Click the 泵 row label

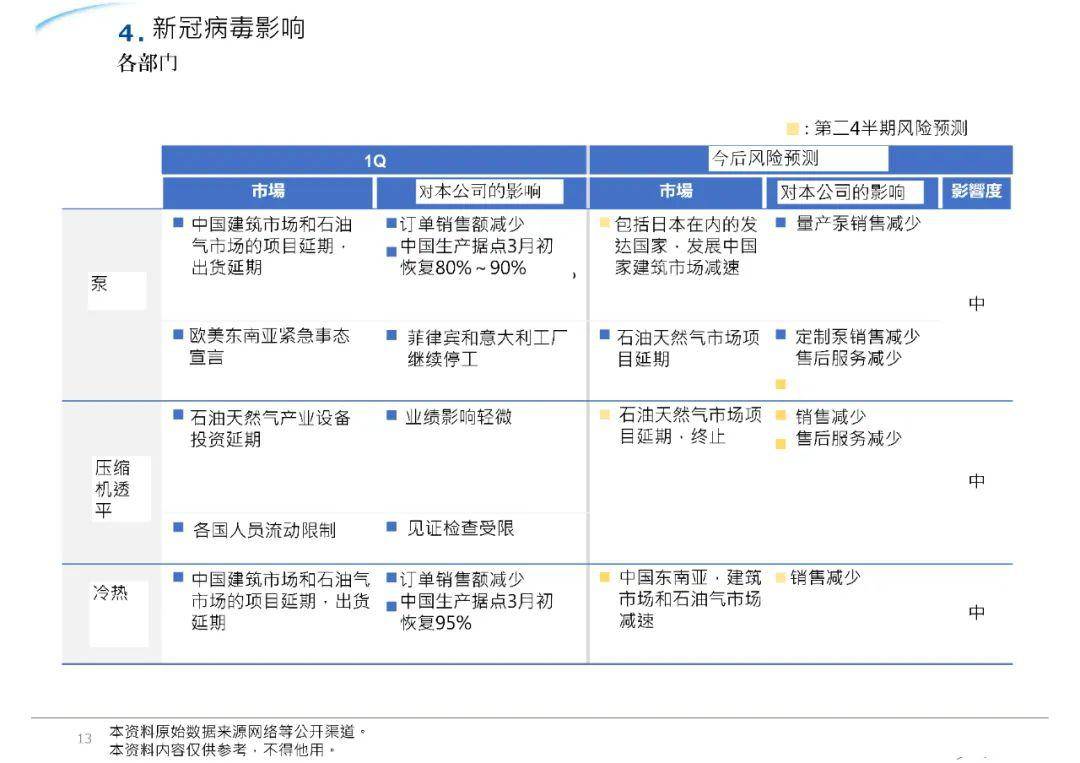pyautogui.click(x=116, y=290)
